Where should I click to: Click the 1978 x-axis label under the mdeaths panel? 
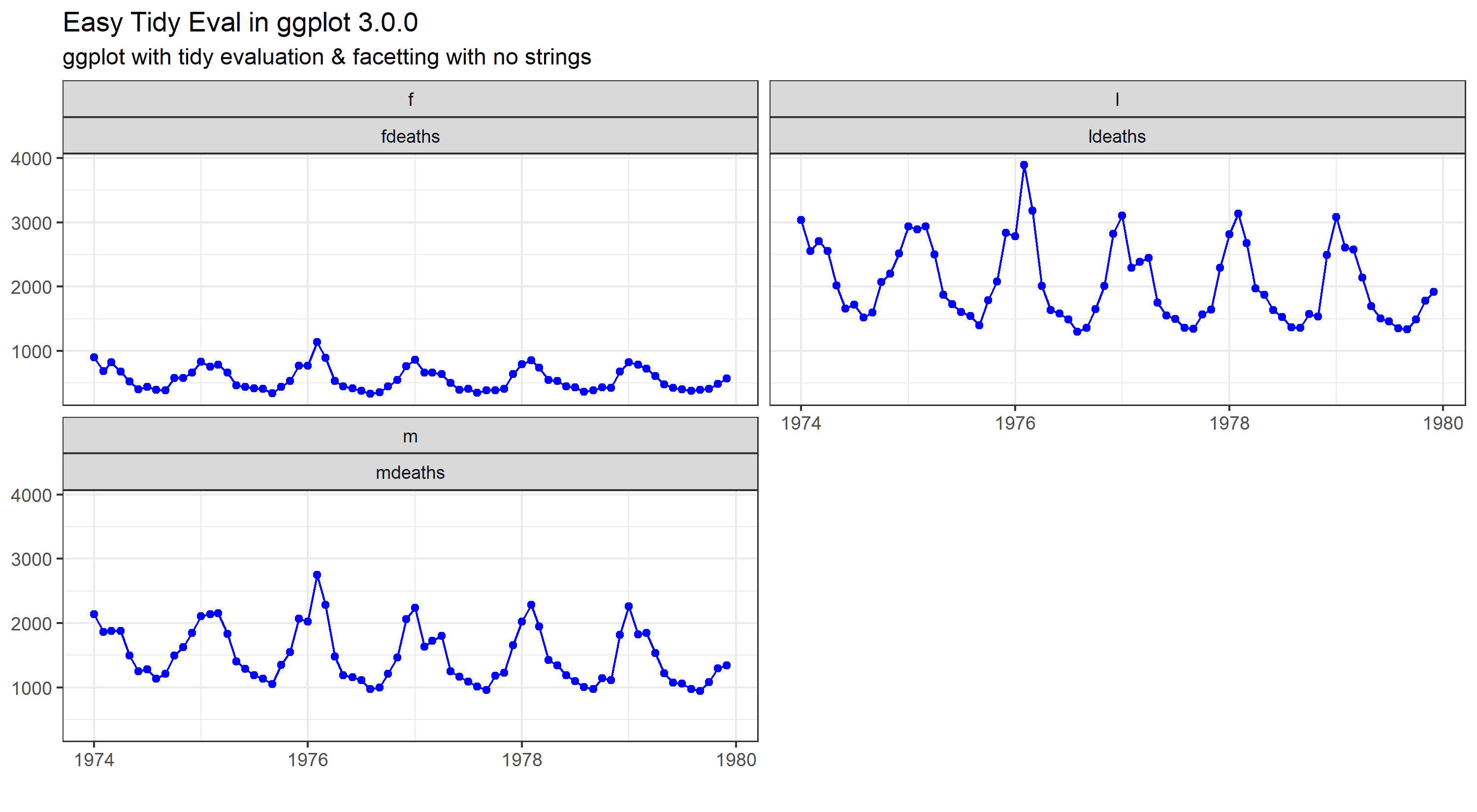521,760
